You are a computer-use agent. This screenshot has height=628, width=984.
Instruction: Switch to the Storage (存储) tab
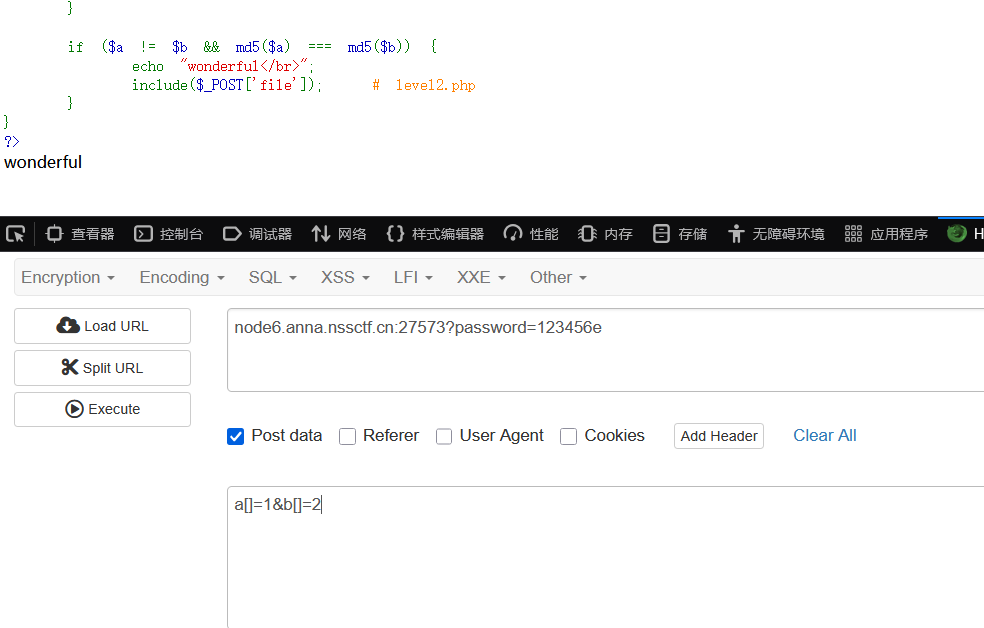pyautogui.click(x=680, y=234)
